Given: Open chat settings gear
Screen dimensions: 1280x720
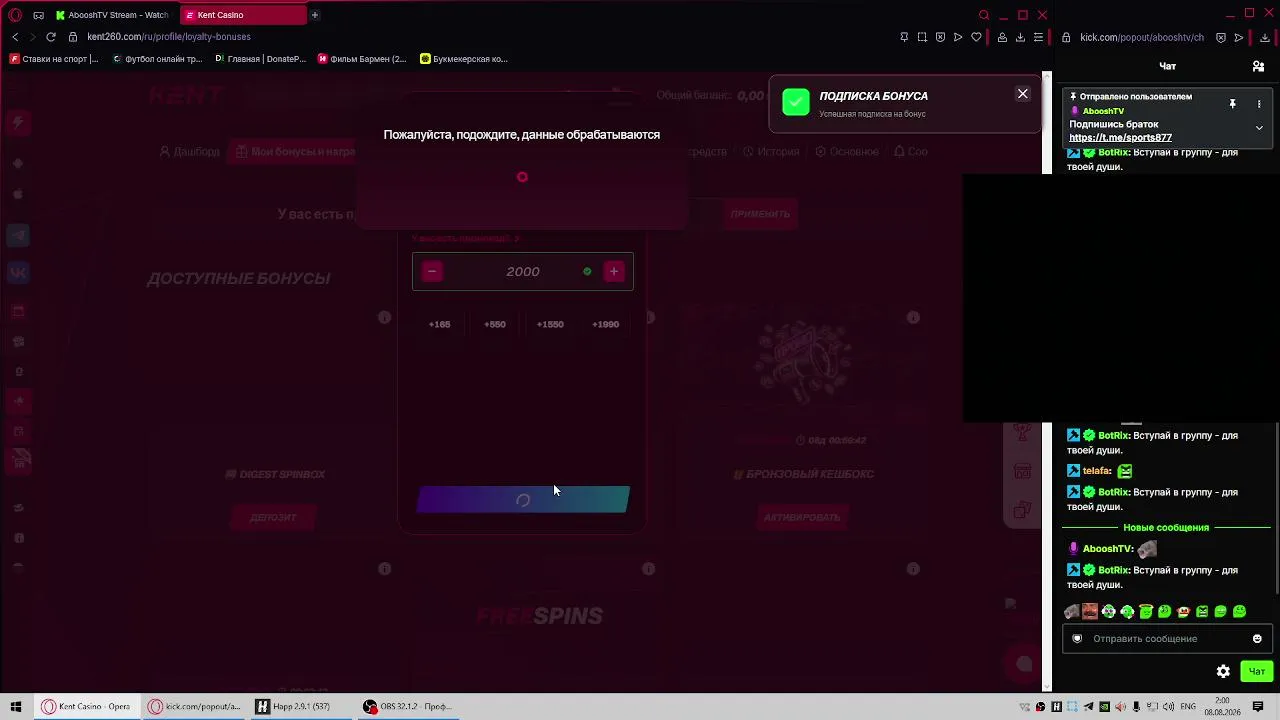Looking at the screenshot, I should [x=1223, y=671].
